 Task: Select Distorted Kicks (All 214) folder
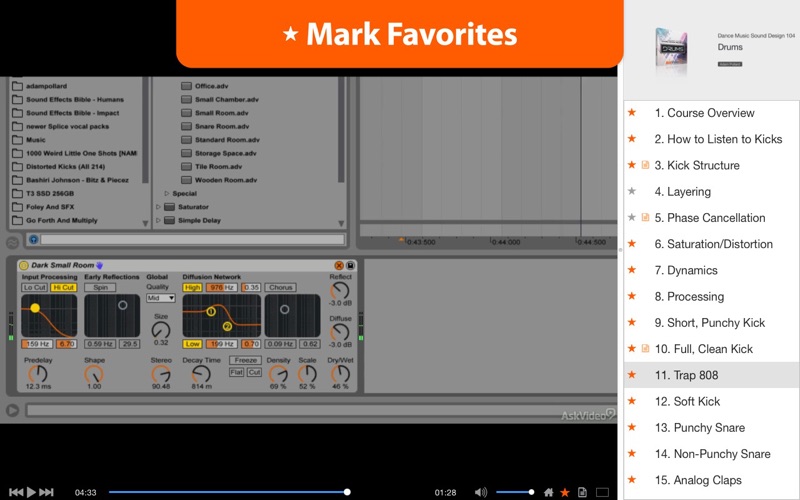pos(65,166)
